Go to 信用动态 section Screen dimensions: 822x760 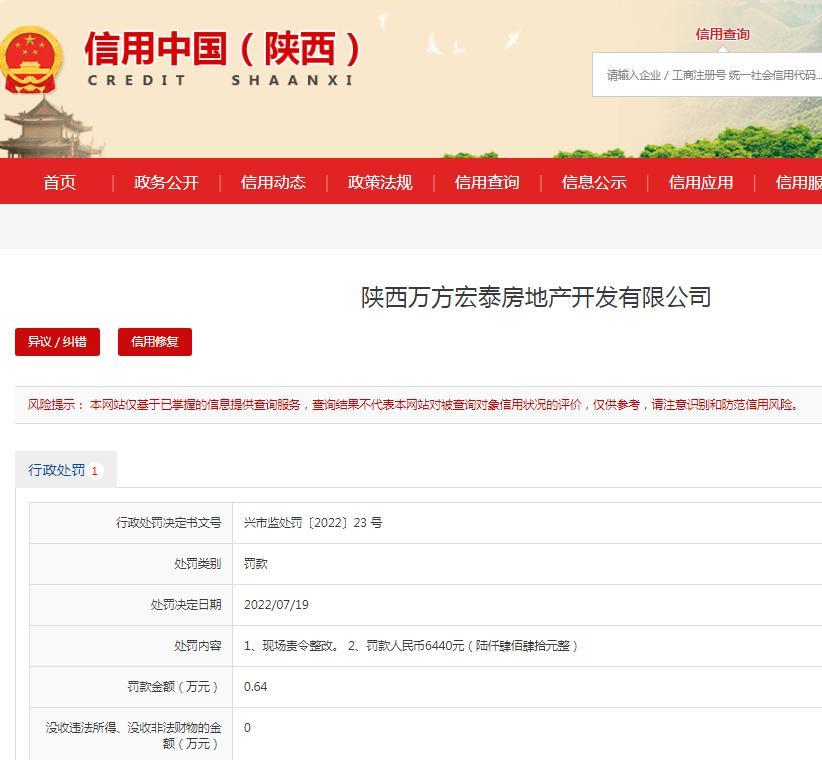[x=273, y=182]
